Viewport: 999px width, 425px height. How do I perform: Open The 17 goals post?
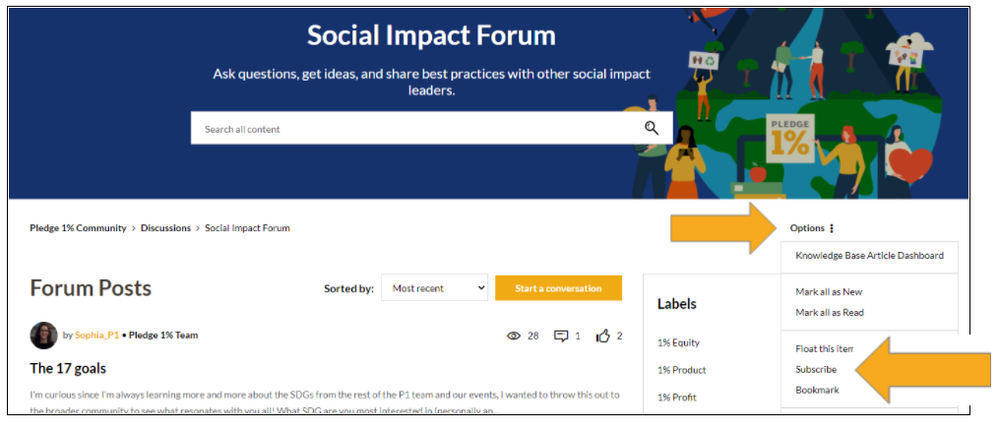pyautogui.click(x=68, y=368)
